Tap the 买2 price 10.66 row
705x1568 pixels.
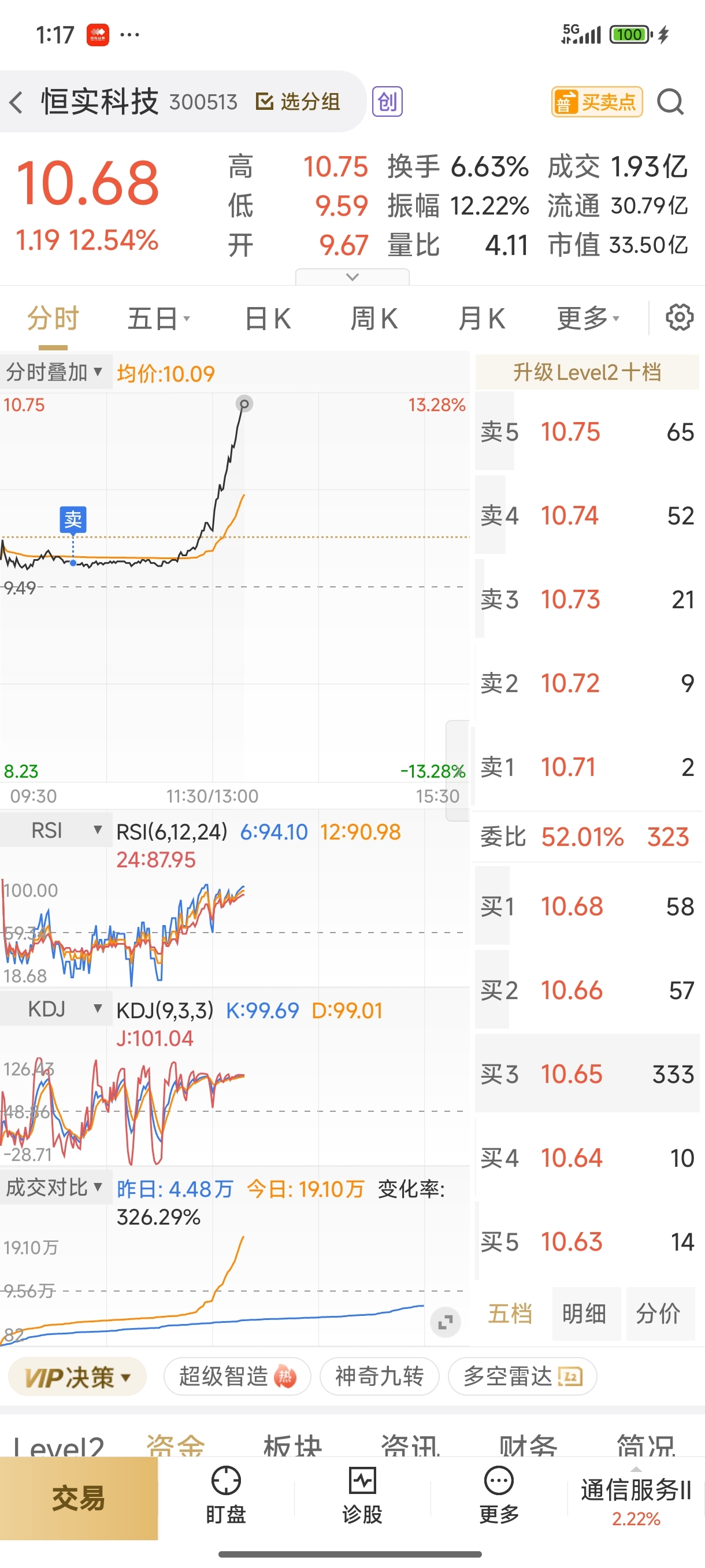coord(587,990)
